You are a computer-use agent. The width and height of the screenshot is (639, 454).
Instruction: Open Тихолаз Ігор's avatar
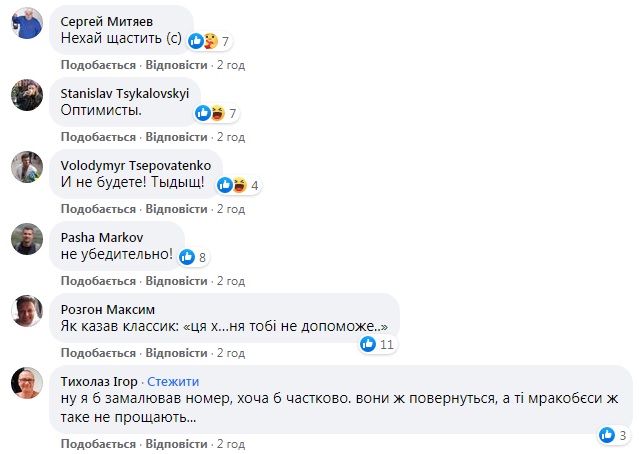pos(27,384)
